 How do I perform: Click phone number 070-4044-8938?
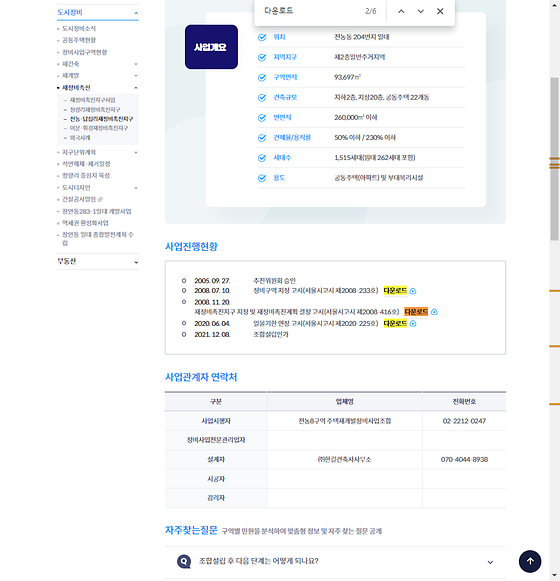[464, 459]
